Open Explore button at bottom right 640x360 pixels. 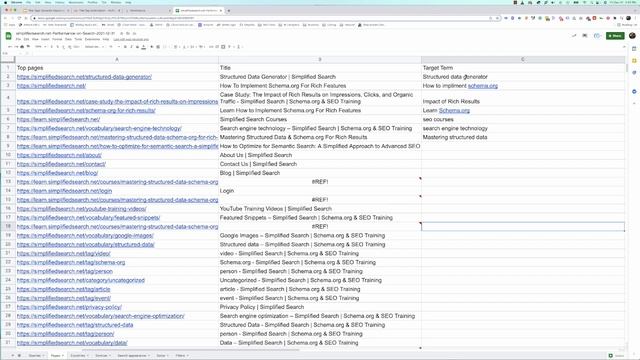pyautogui.click(x=616, y=356)
